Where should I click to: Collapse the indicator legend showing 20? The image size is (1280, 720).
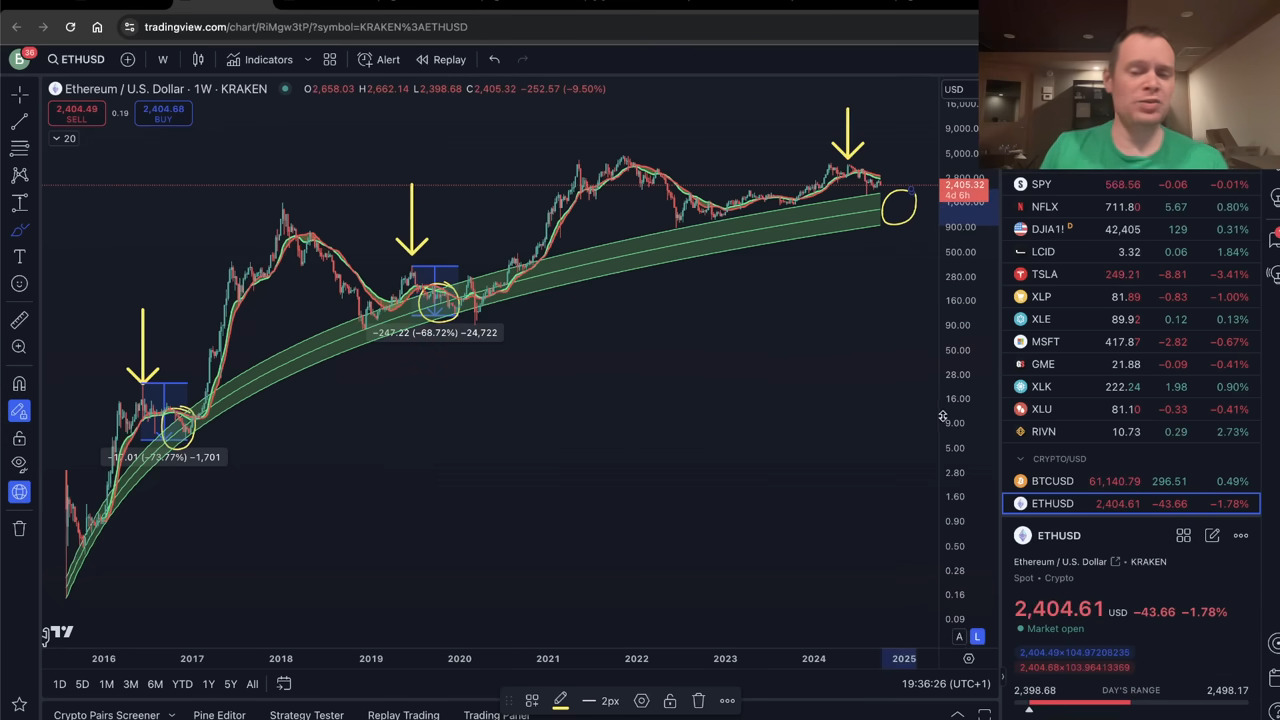(x=64, y=138)
